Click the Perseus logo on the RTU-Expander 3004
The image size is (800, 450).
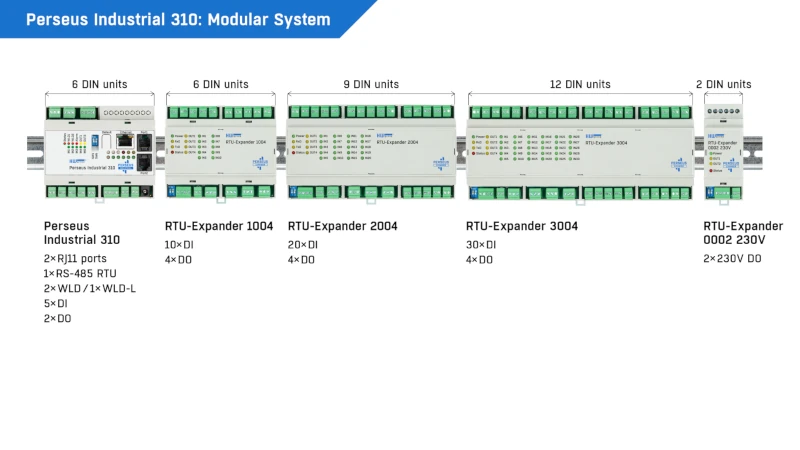(679, 164)
